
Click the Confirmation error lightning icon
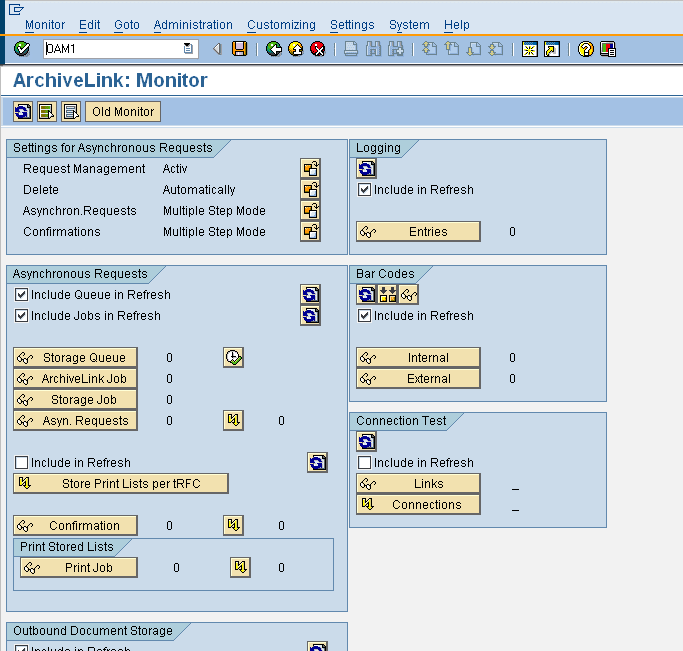[233, 525]
